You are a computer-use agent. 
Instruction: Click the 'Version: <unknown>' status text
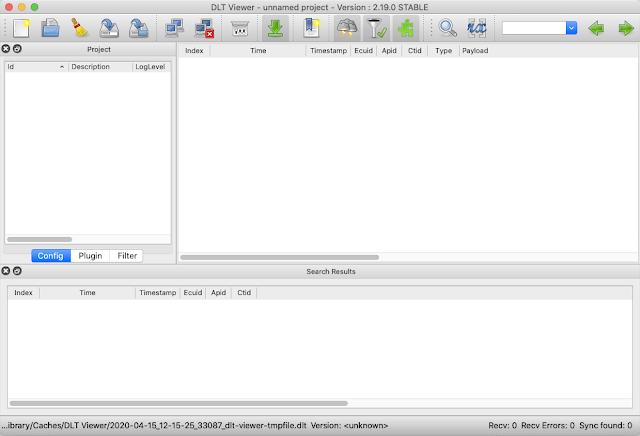click(349, 425)
